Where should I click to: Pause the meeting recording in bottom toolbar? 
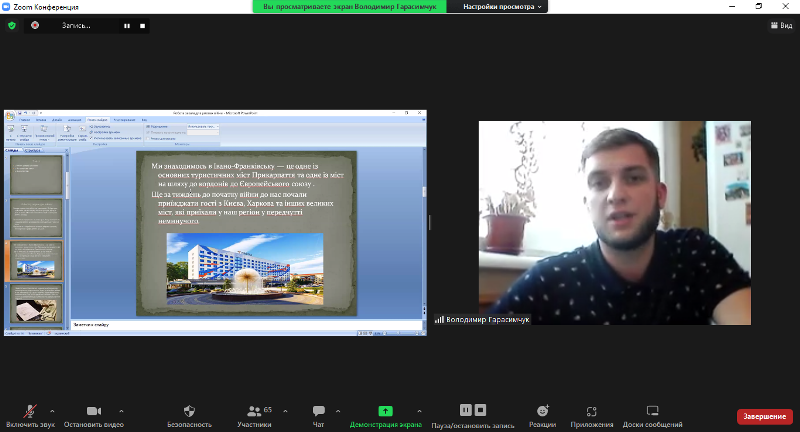pyautogui.click(x=466, y=410)
